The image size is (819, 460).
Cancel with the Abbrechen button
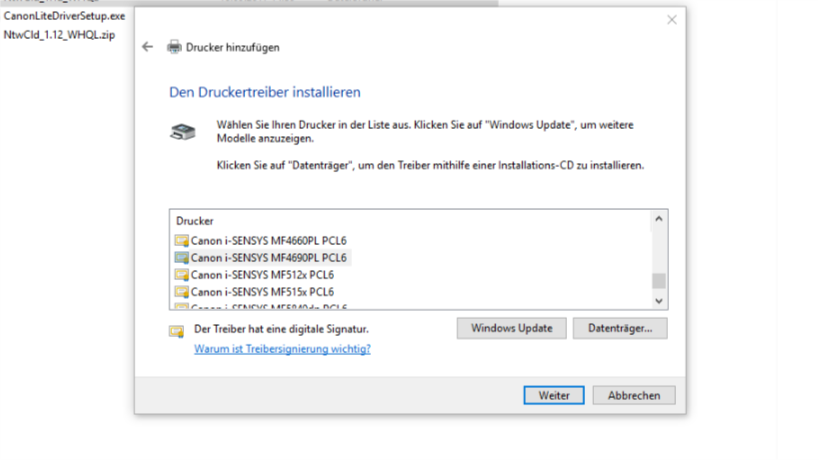point(634,395)
